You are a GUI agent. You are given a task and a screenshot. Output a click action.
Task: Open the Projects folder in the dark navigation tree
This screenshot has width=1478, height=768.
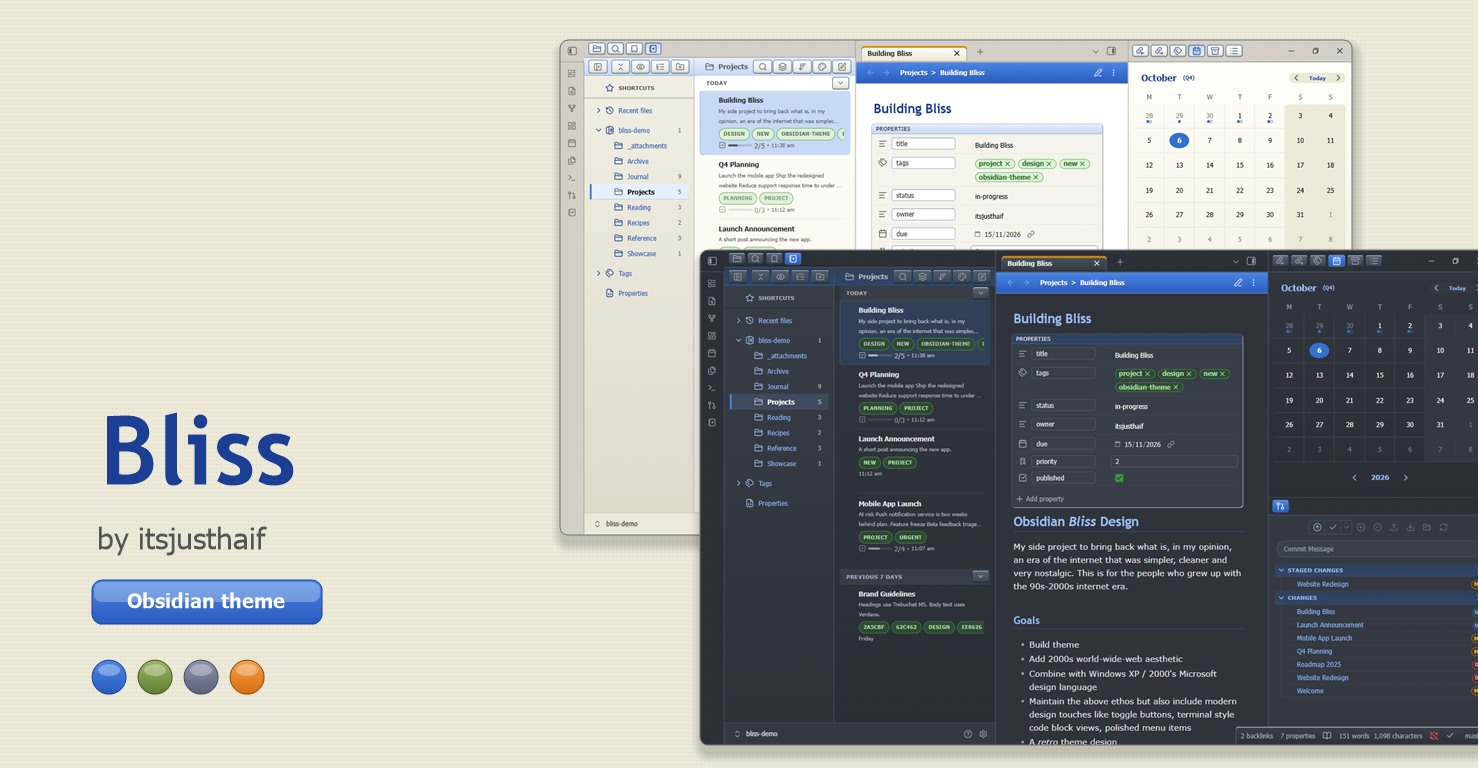point(780,402)
